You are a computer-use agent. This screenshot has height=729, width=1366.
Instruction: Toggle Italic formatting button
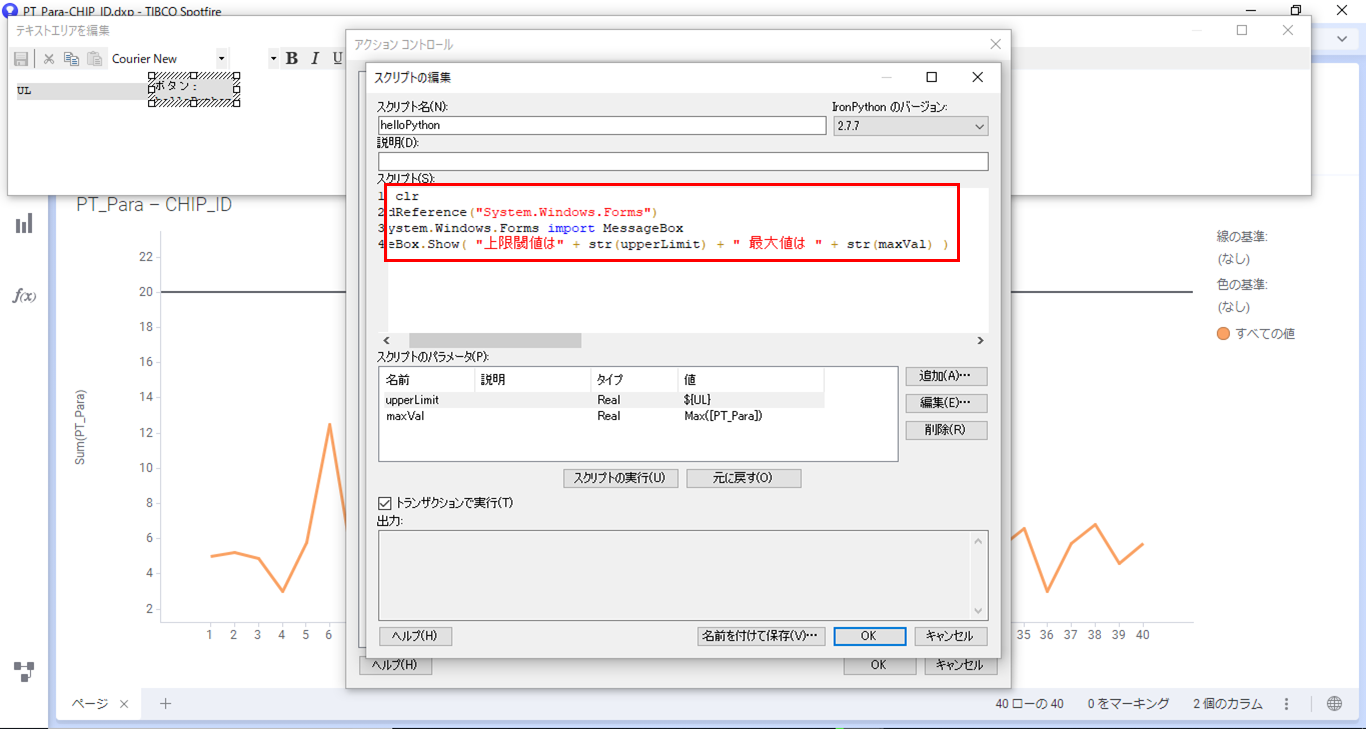pos(315,59)
